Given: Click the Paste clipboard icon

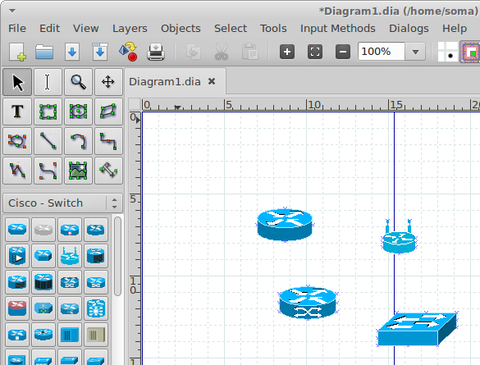Looking at the screenshot, I should (250, 52).
